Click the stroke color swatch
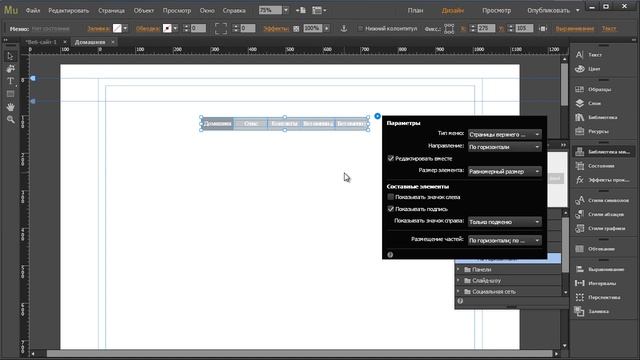Viewport: 640px width, 360px height. click(x=167, y=28)
